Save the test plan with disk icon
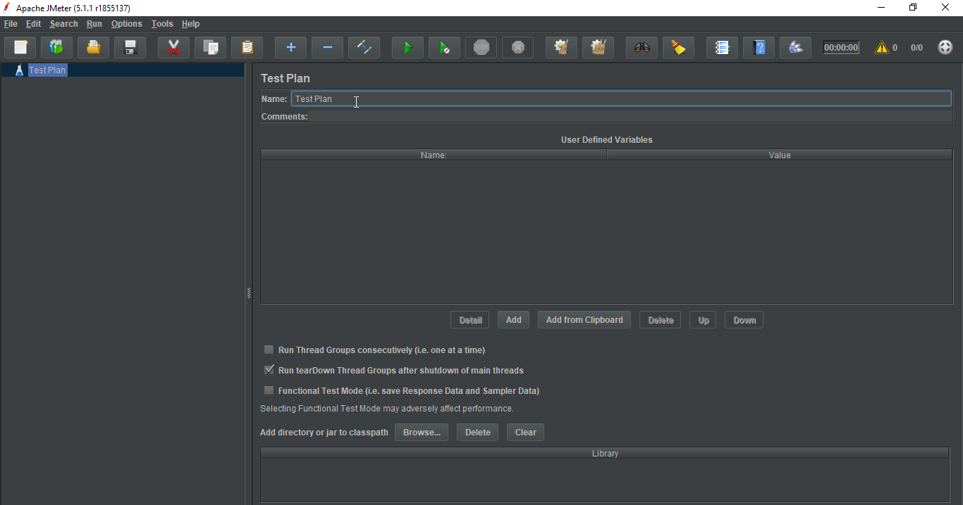 click(130, 47)
